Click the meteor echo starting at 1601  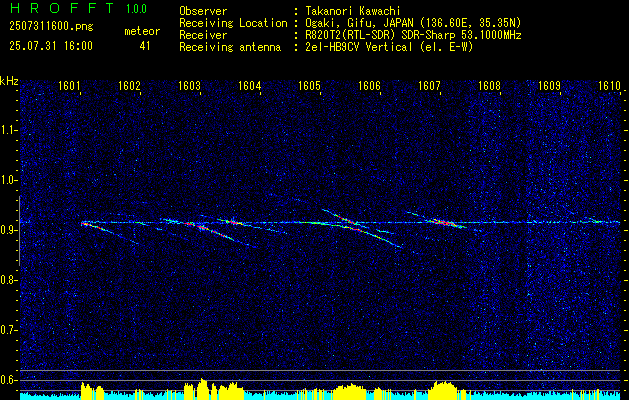click(x=109, y=233)
